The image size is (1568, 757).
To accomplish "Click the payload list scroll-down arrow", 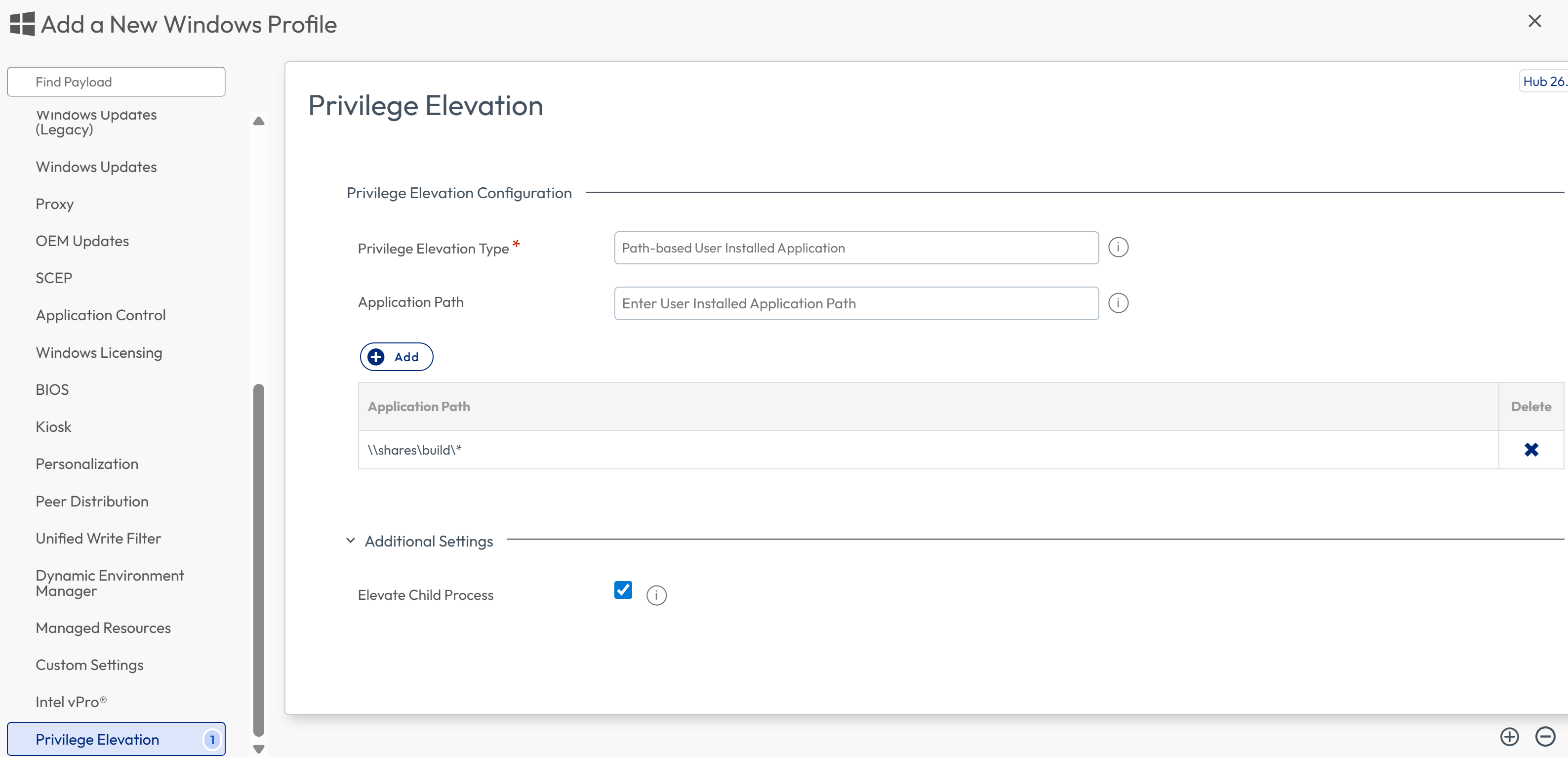I will tap(259, 749).
